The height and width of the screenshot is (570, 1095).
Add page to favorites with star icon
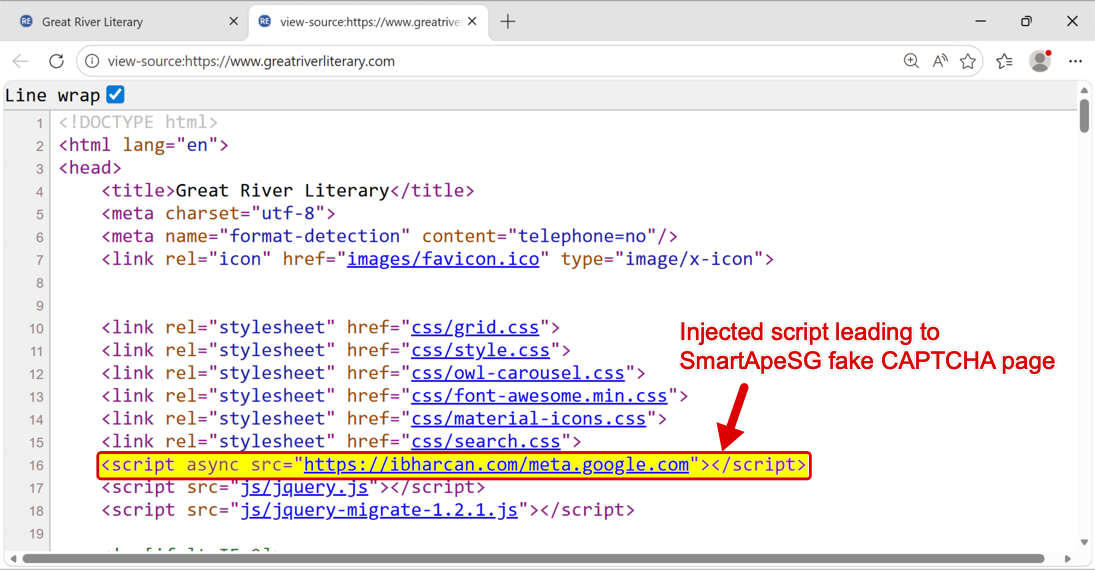click(x=968, y=61)
